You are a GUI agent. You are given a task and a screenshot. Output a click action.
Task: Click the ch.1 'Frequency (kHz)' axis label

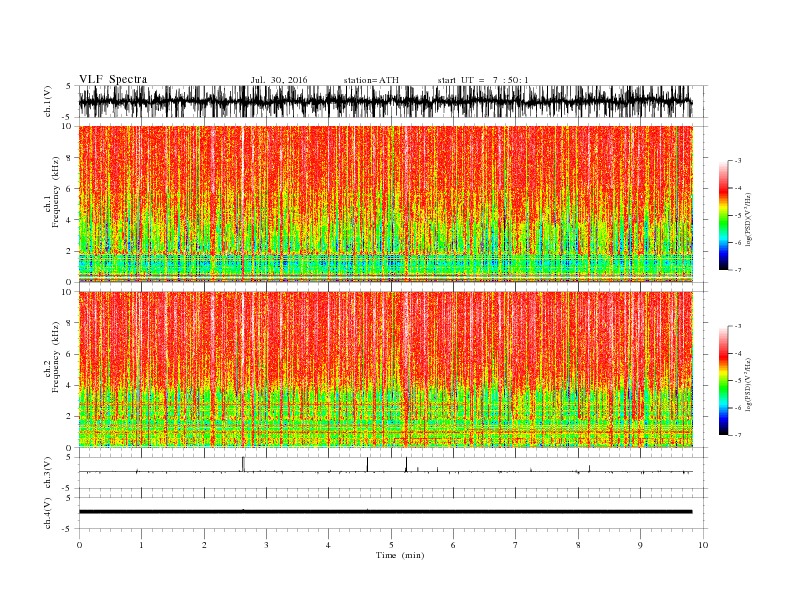(56, 192)
